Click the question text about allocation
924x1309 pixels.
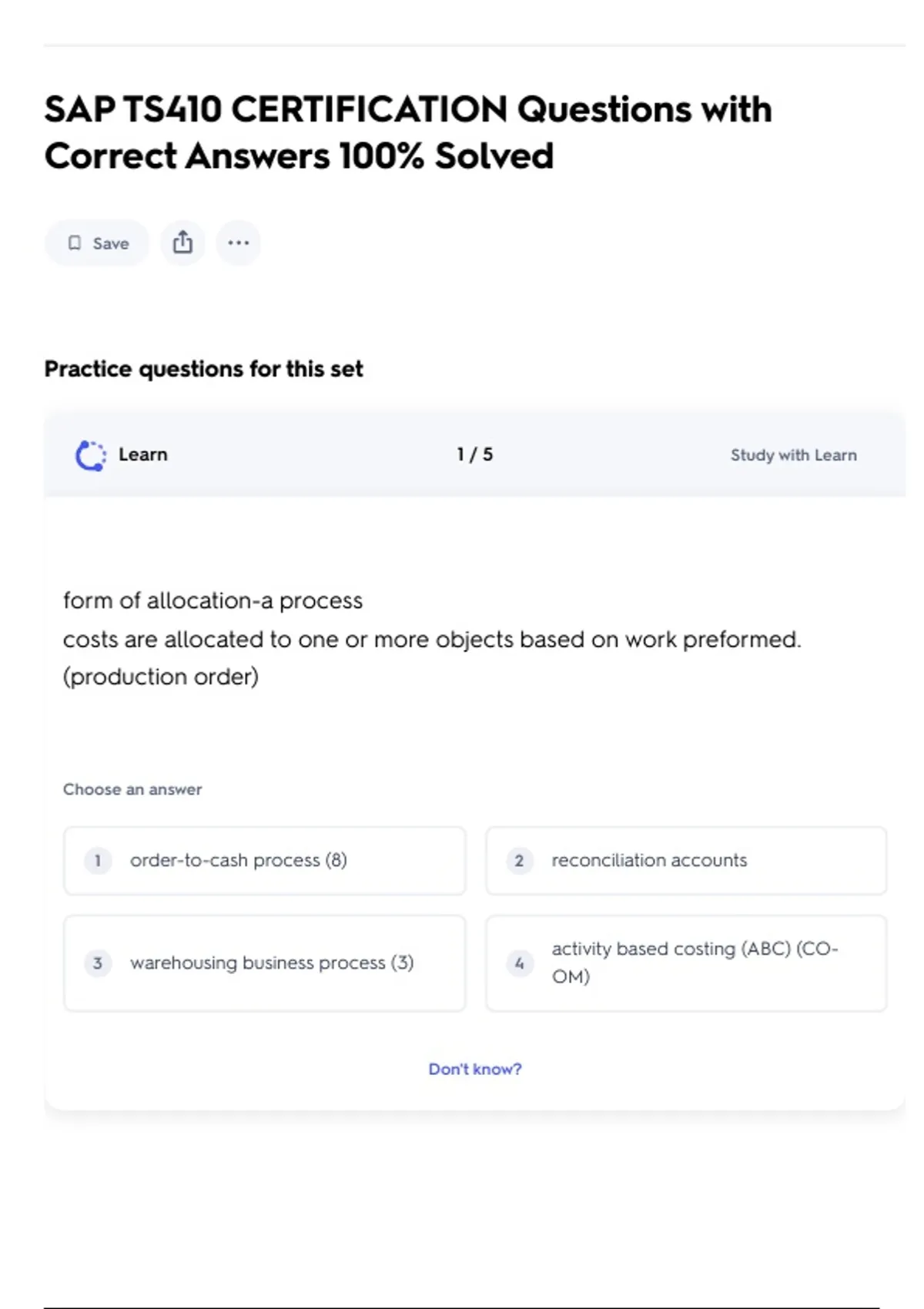pyautogui.click(x=431, y=639)
